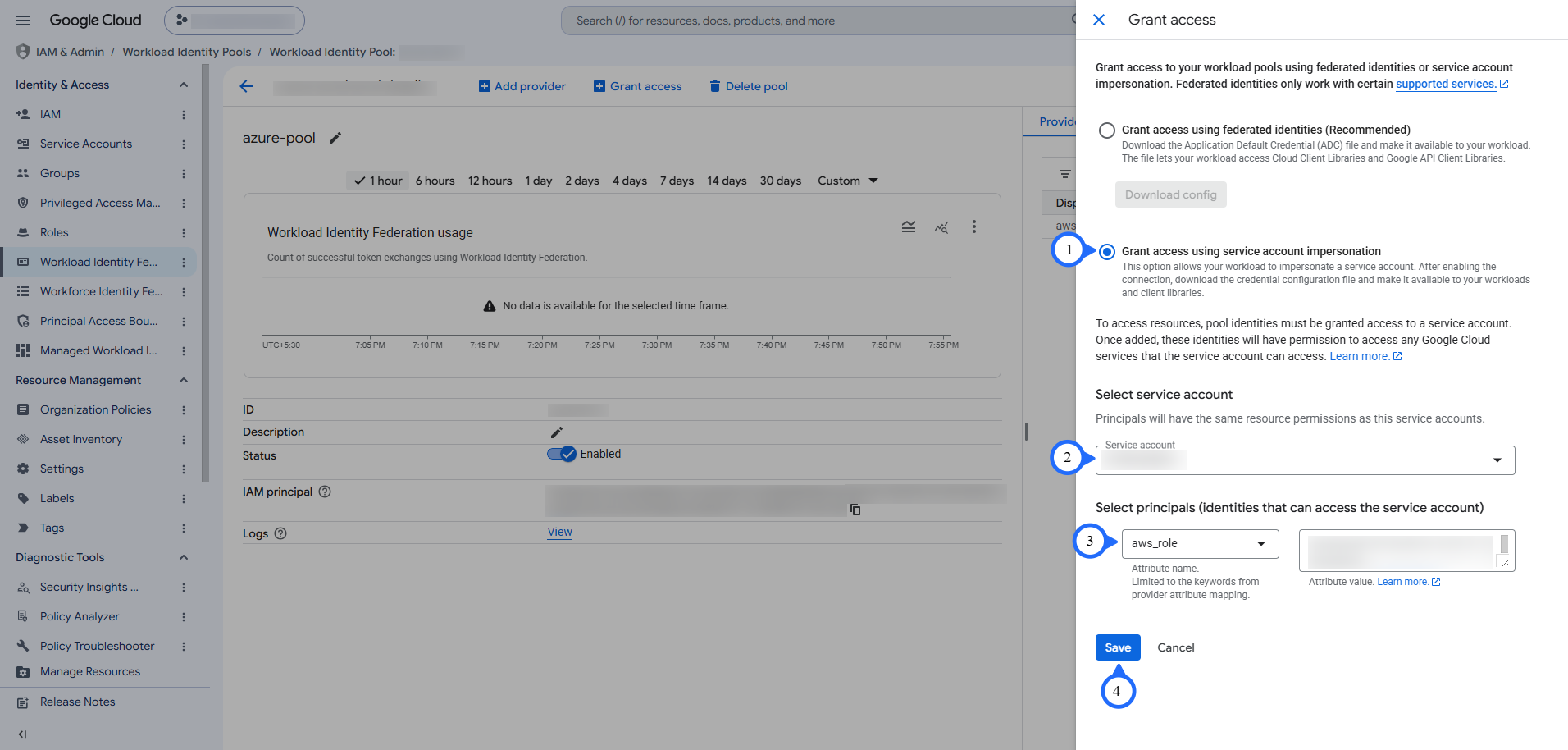Click the Delete pool button
The width and height of the screenshot is (1568, 750).
(x=748, y=86)
